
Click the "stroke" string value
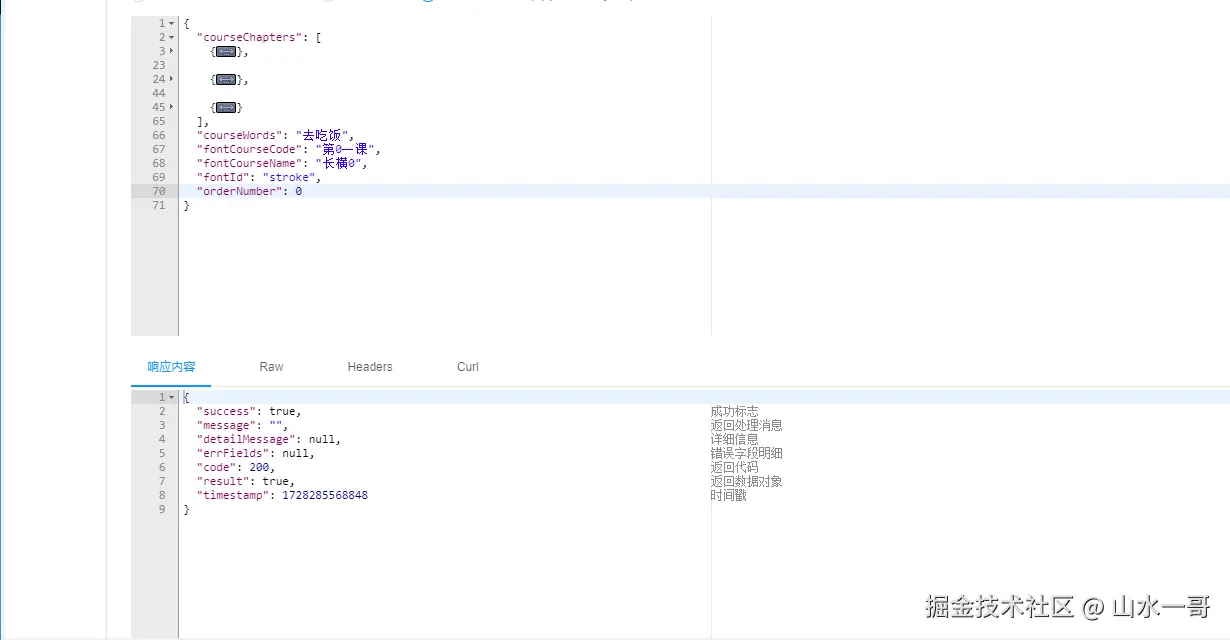[x=288, y=177]
